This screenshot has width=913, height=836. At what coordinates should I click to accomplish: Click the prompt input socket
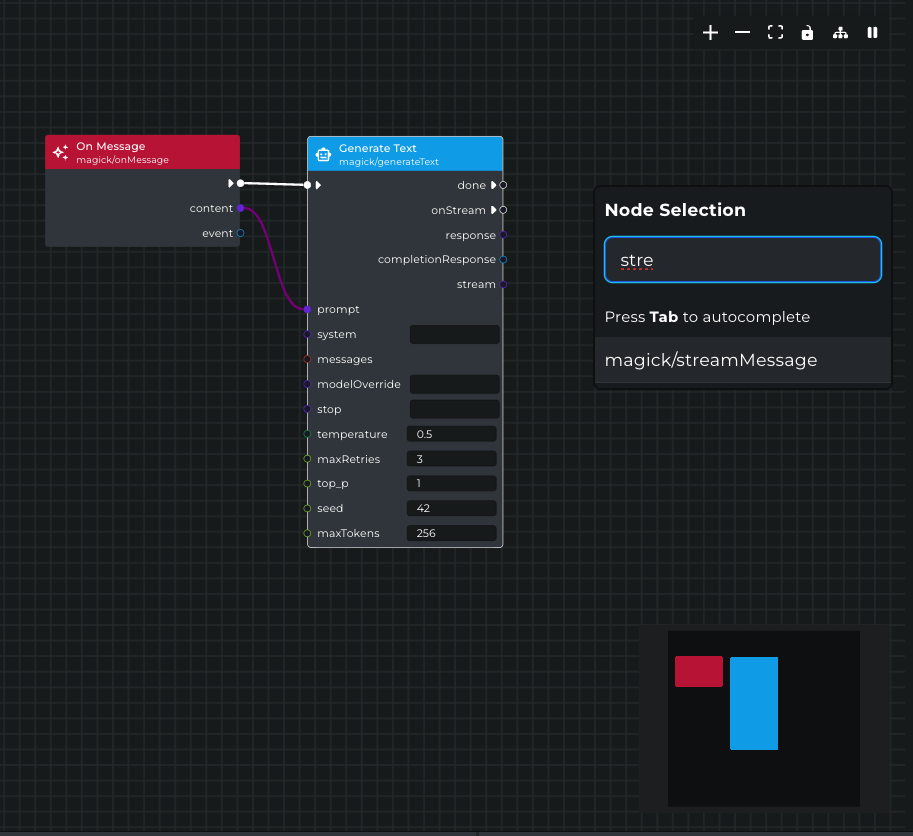[x=309, y=309]
